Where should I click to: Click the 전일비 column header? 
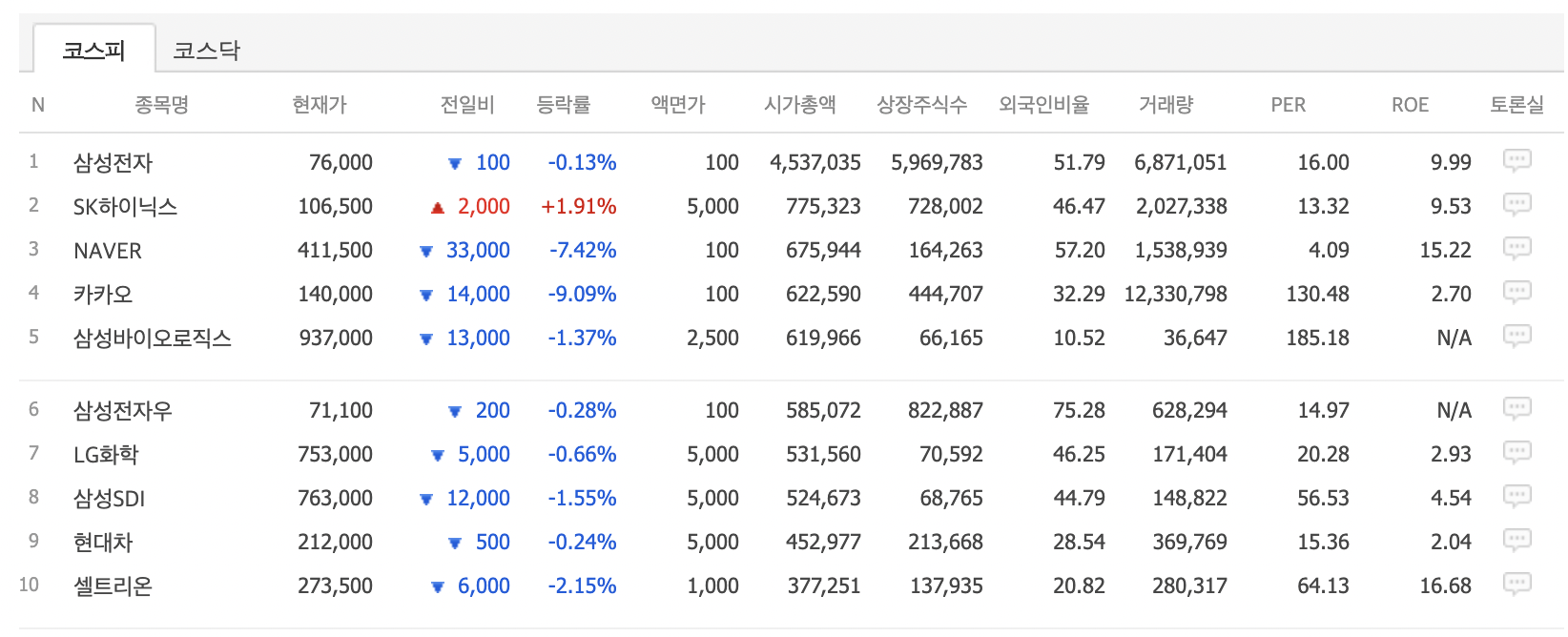pos(467,105)
